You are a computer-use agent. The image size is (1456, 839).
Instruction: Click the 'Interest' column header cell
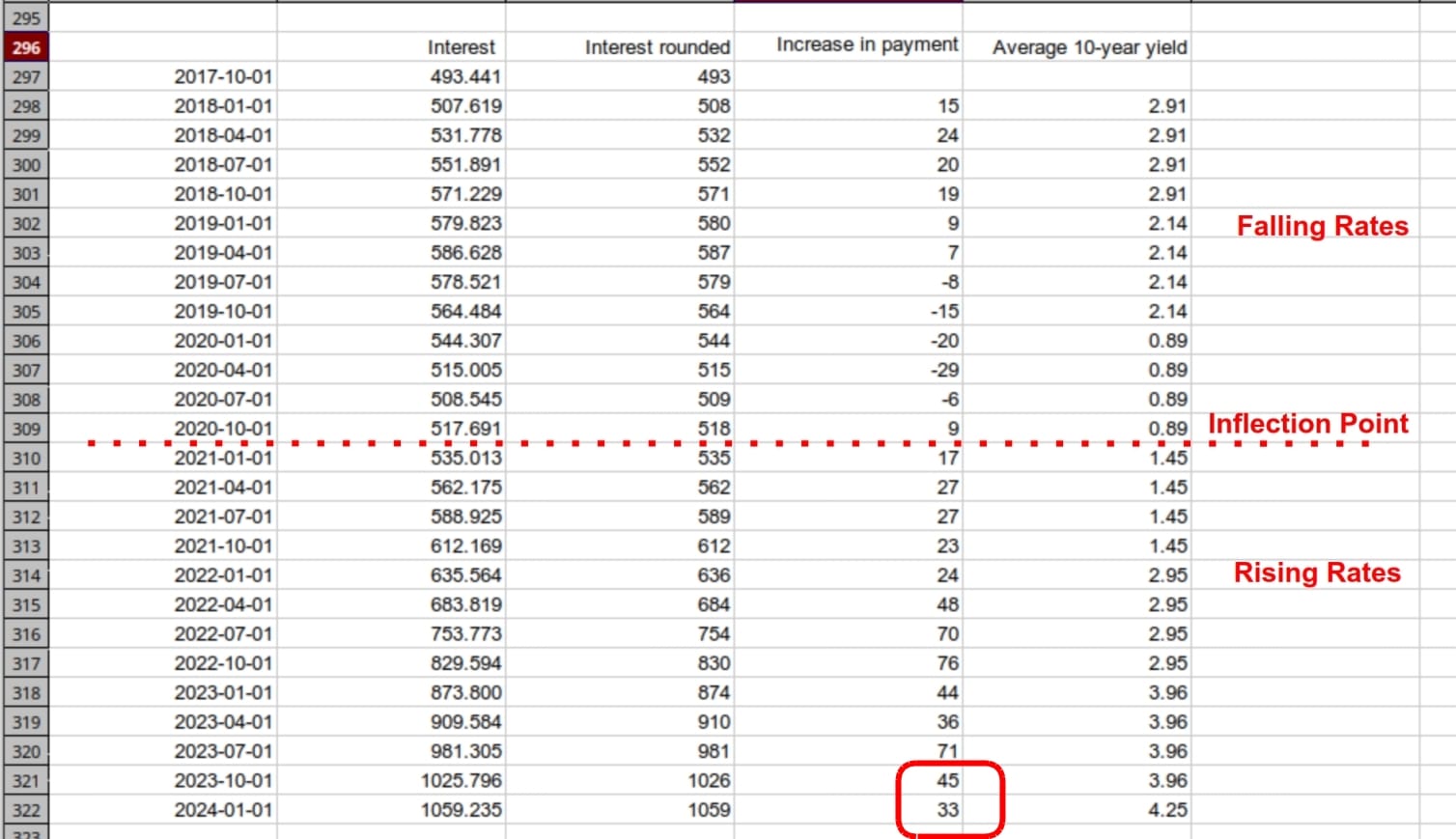pyautogui.click(x=391, y=47)
